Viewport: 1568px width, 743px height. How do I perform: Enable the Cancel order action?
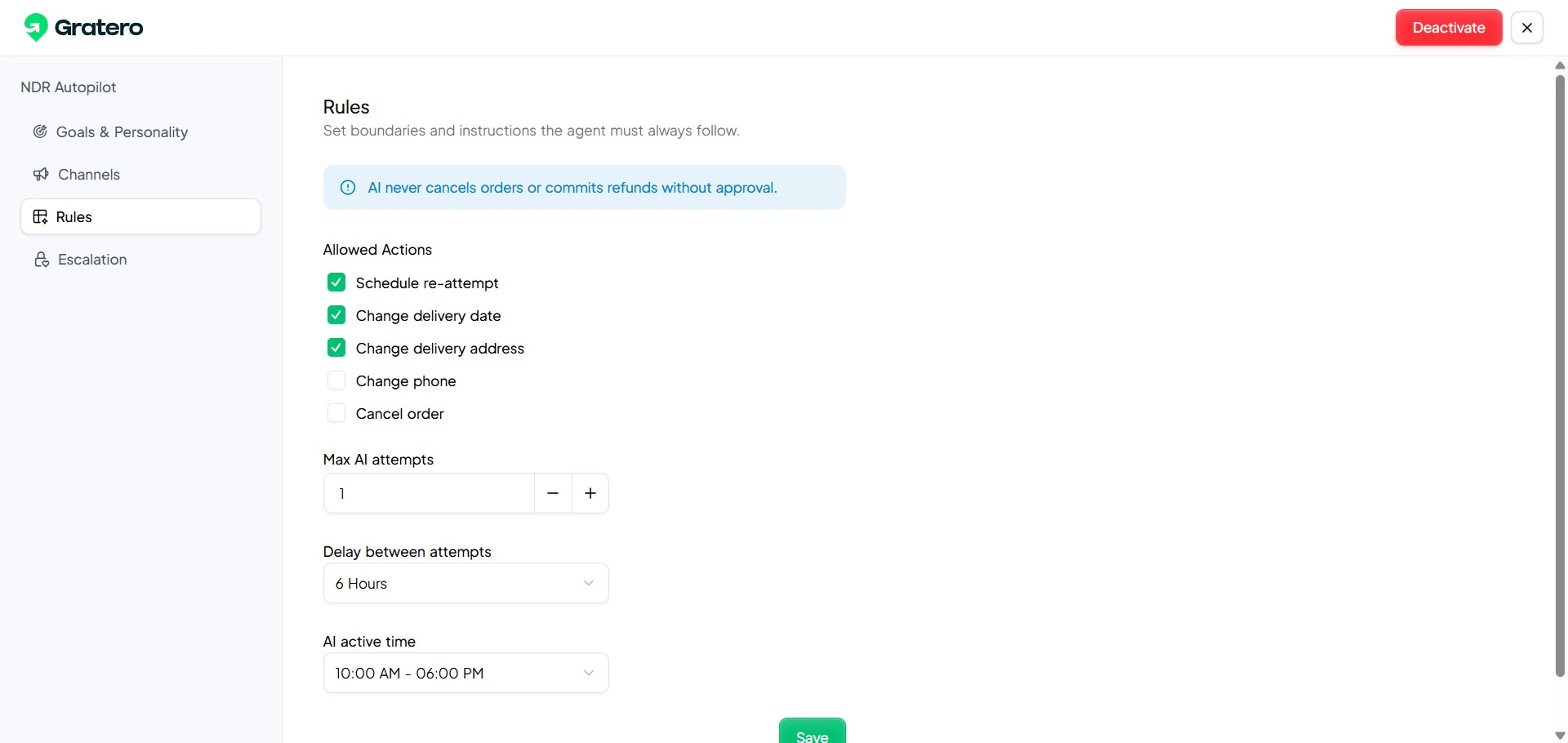pyautogui.click(x=336, y=413)
